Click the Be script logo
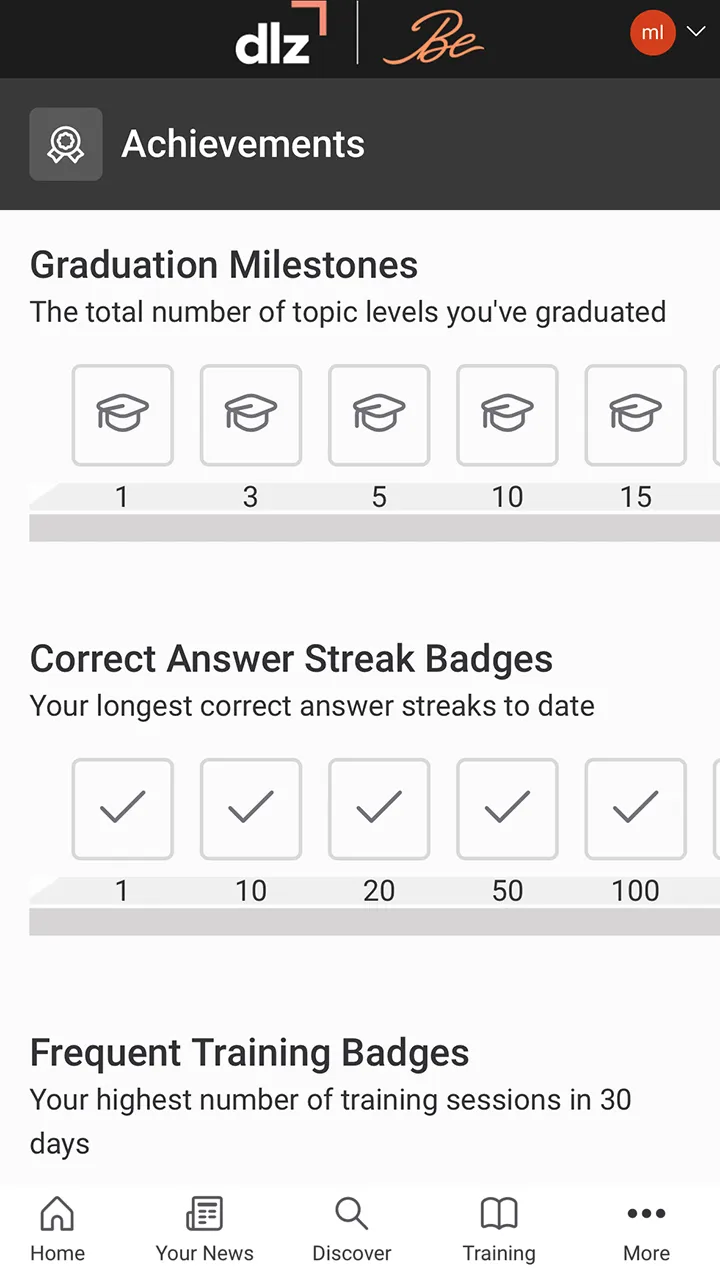The width and height of the screenshot is (720, 1280). point(432,40)
